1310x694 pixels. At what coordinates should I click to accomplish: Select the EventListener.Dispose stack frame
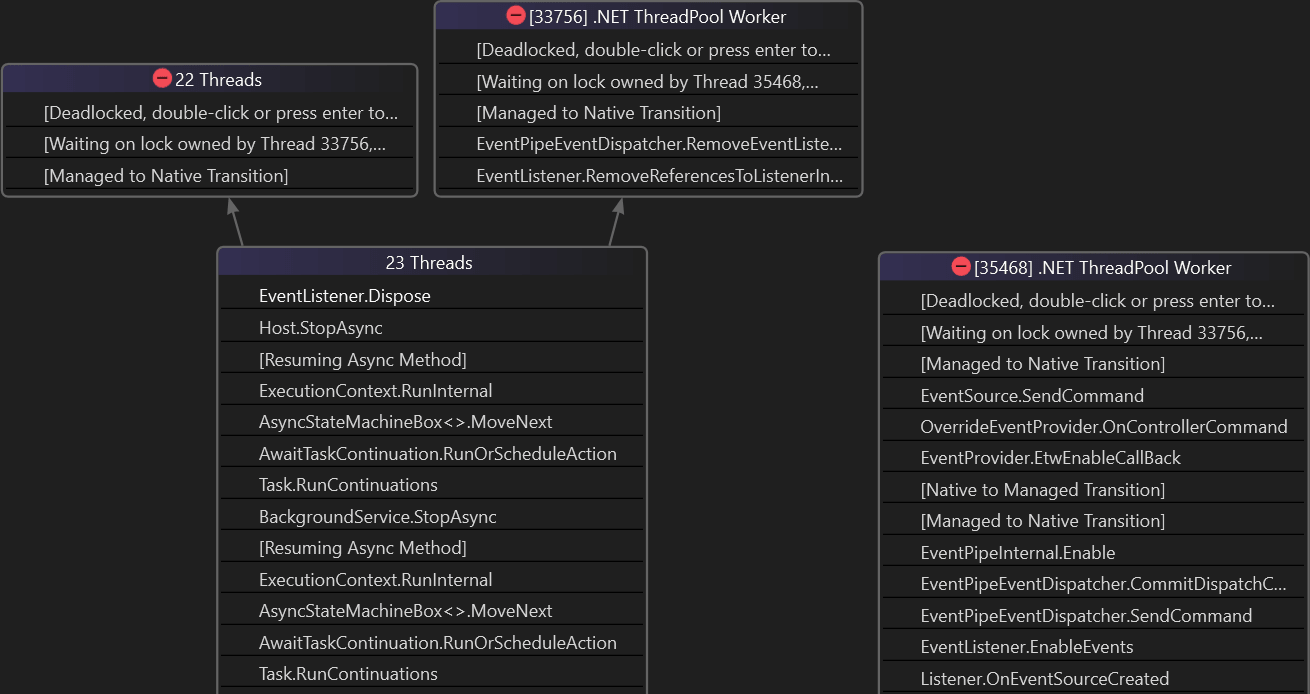pos(344,296)
